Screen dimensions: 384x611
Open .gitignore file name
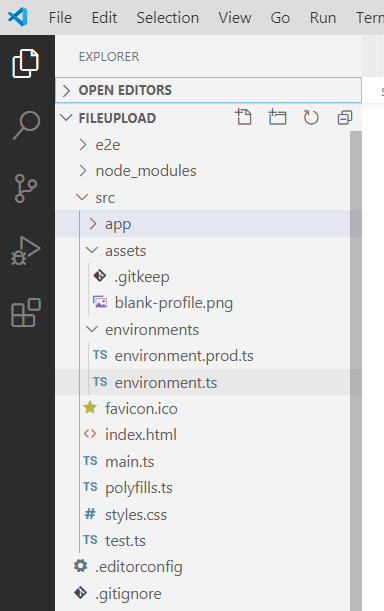128,594
